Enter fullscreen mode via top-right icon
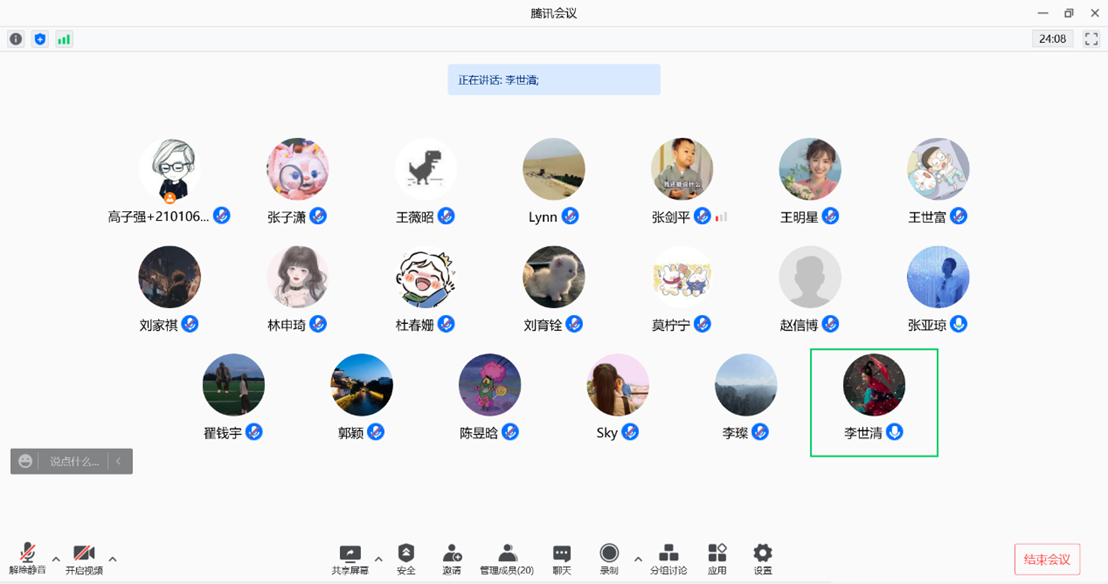The height and width of the screenshot is (584, 1108). point(1091,39)
